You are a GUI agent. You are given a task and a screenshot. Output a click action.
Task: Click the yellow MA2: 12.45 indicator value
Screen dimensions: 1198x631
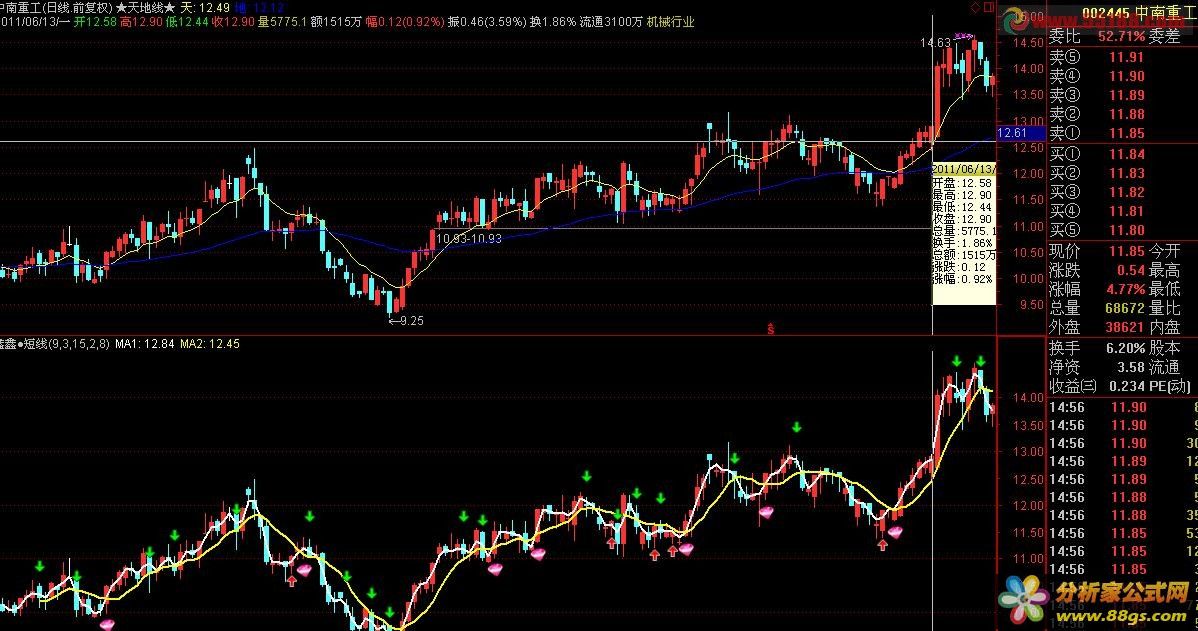point(209,344)
